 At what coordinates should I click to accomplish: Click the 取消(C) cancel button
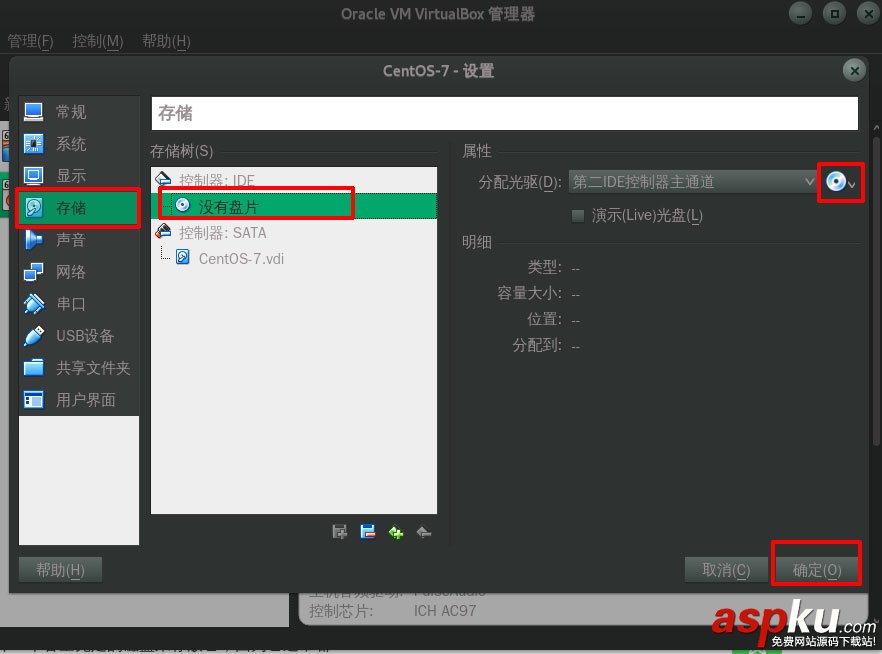(727, 568)
